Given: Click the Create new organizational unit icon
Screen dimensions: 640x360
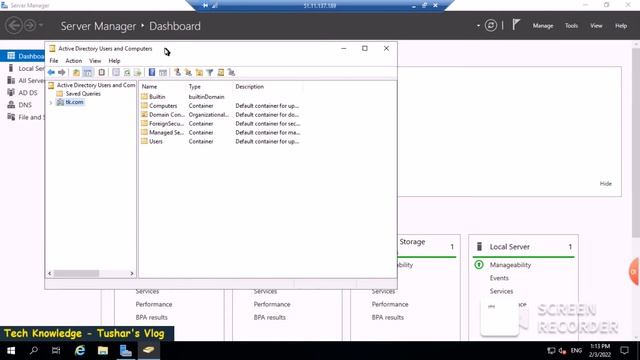Looking at the screenshot, I should 199,73.
